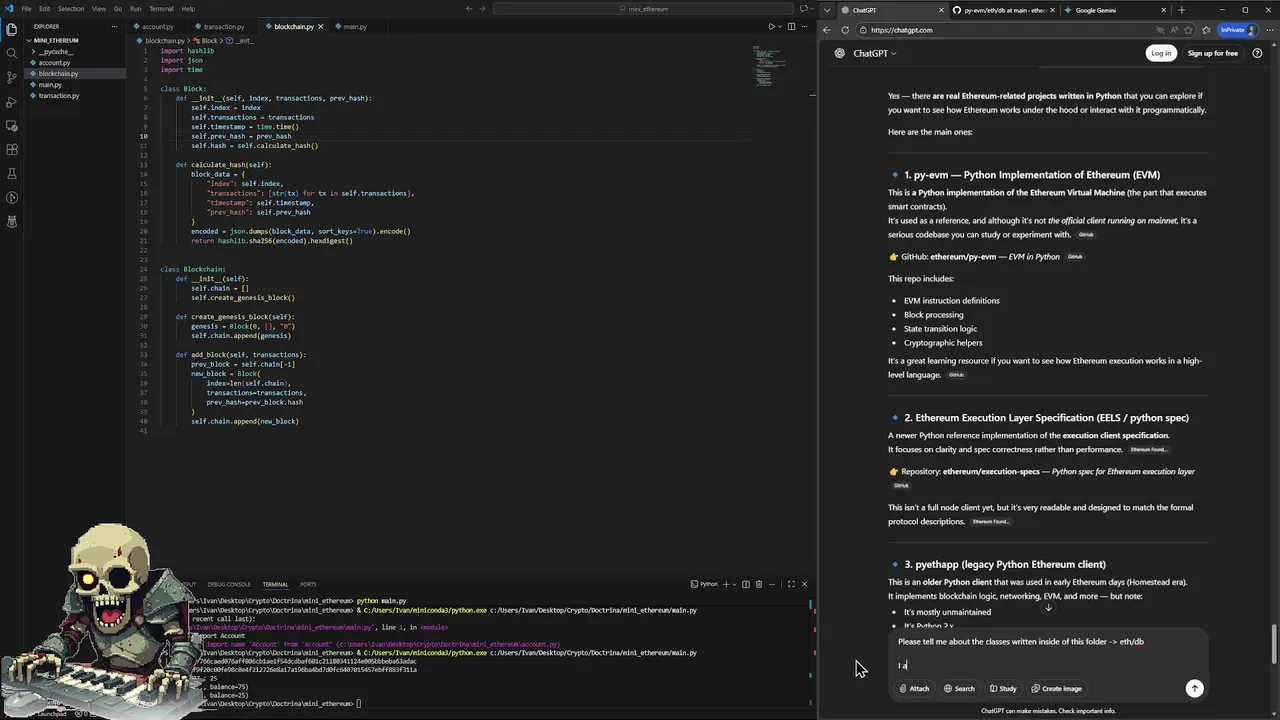
Task: Switch to the account.py editor tab
Action: point(157,26)
